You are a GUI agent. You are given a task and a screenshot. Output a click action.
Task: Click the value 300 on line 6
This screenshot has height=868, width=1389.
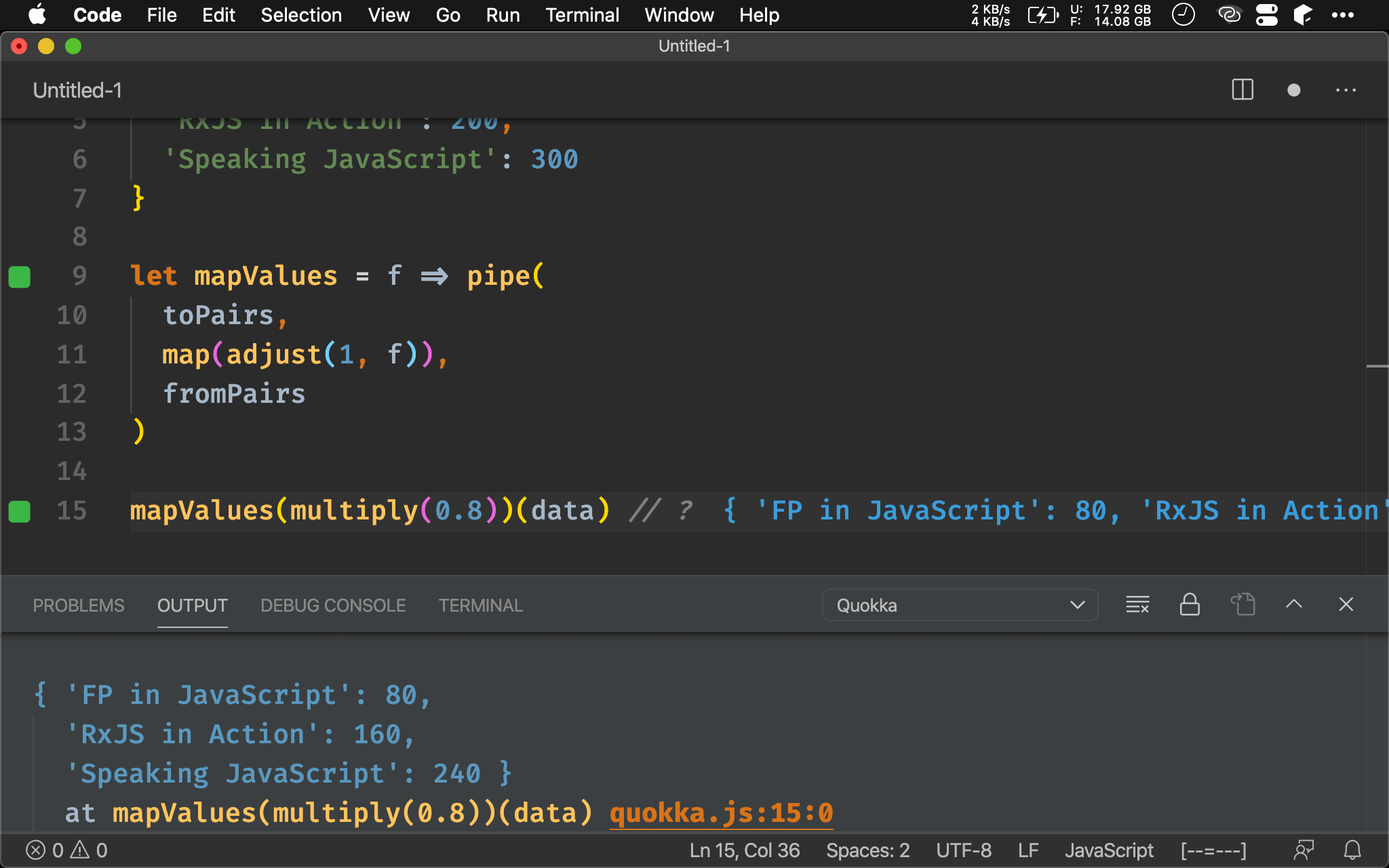(x=554, y=159)
